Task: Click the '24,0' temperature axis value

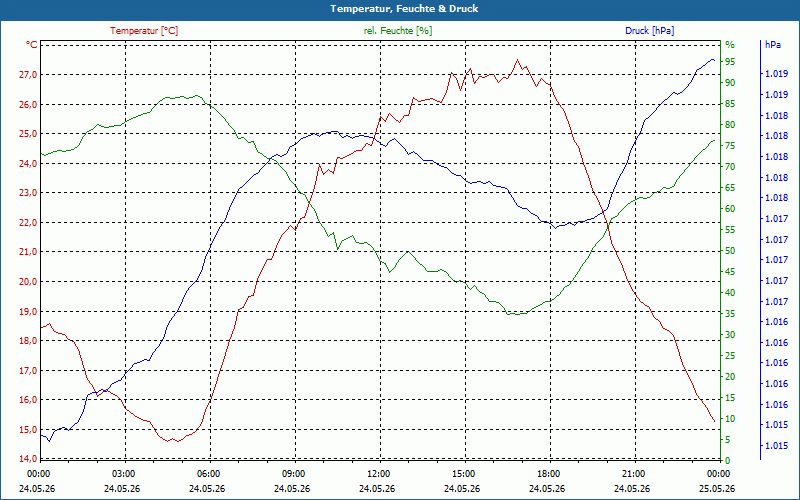Action: click(x=29, y=164)
